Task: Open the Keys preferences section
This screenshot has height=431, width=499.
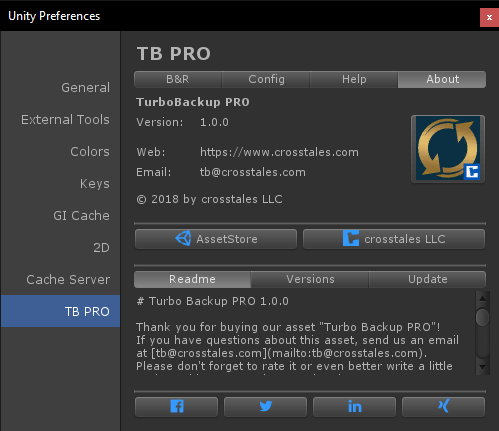Action: coord(60,184)
